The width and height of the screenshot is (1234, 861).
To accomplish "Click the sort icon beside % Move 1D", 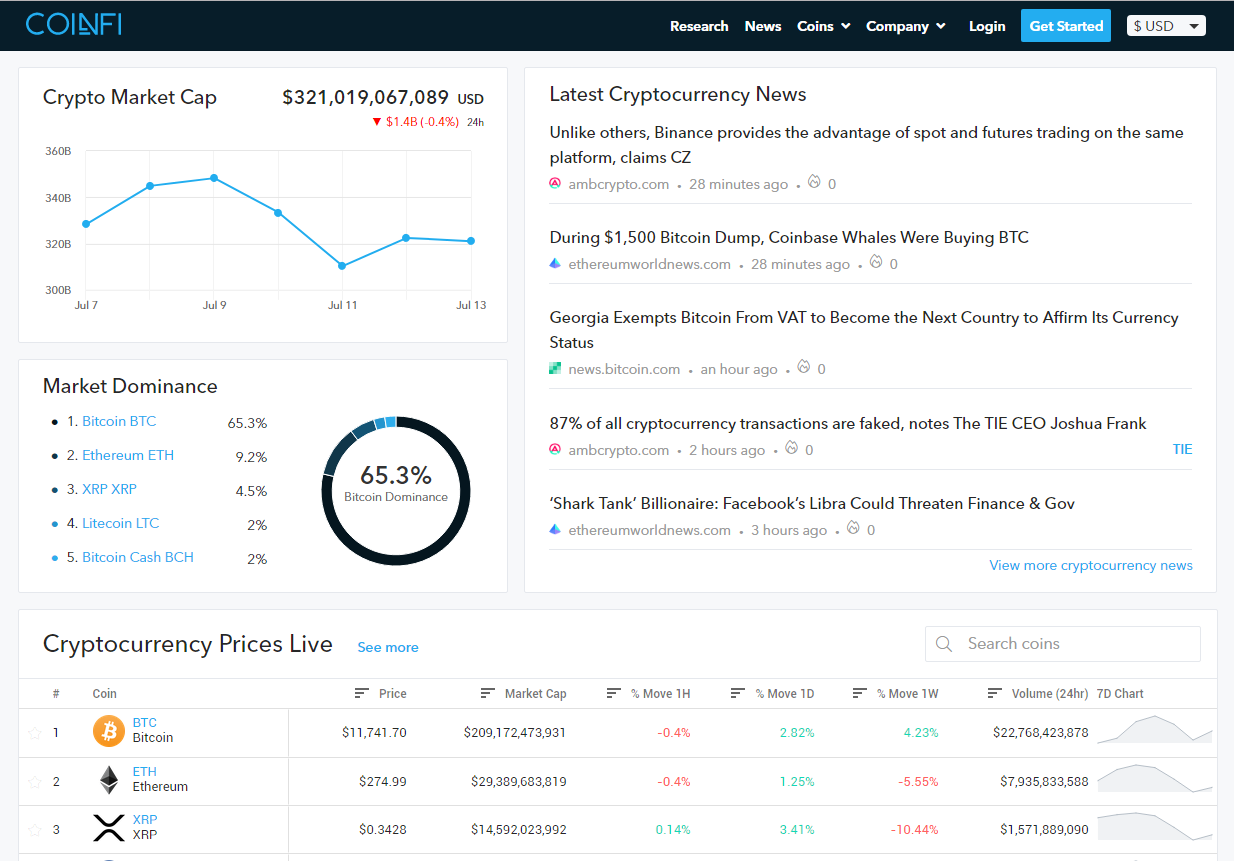I will pyautogui.click(x=738, y=693).
